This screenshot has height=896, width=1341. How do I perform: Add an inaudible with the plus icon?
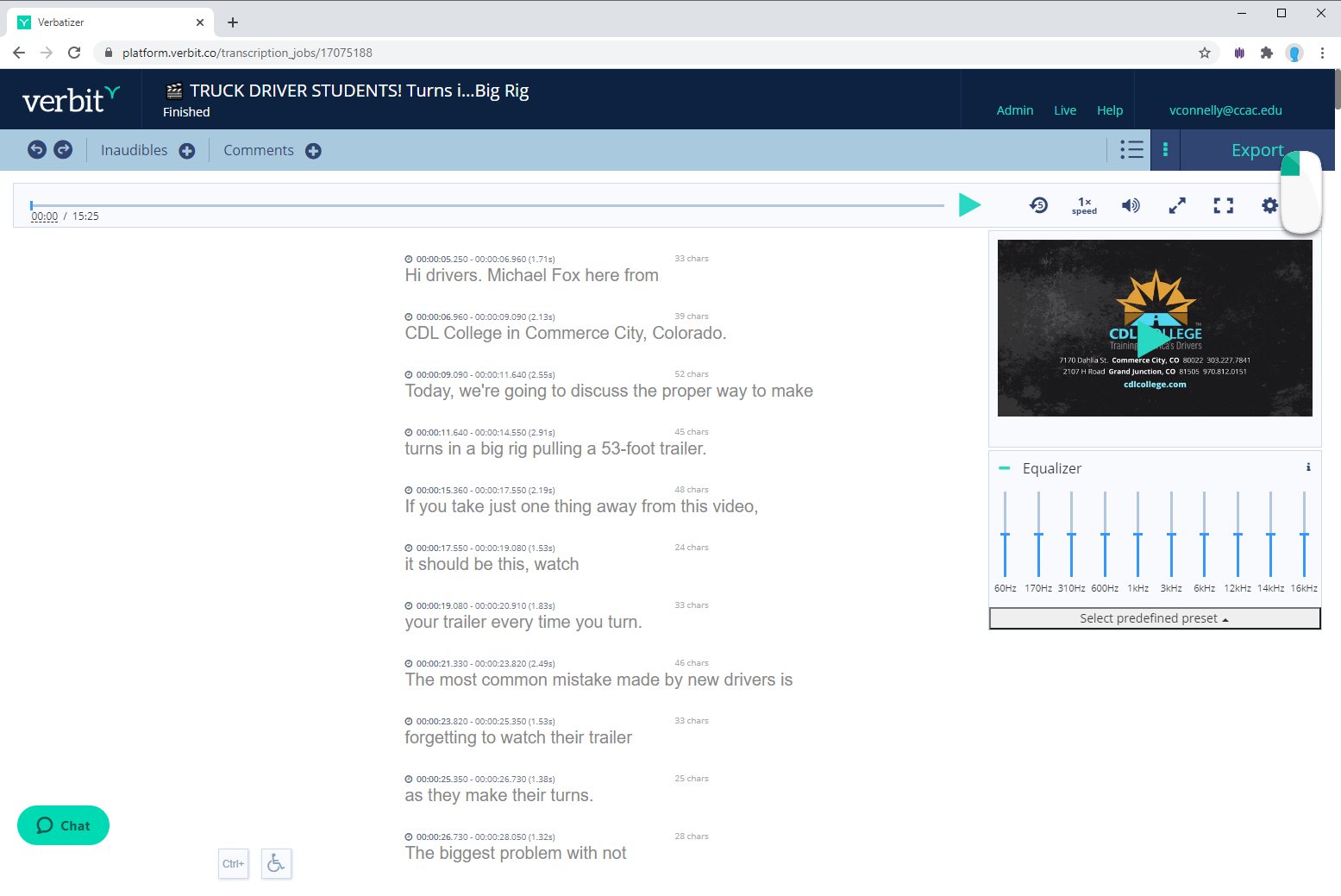(187, 151)
